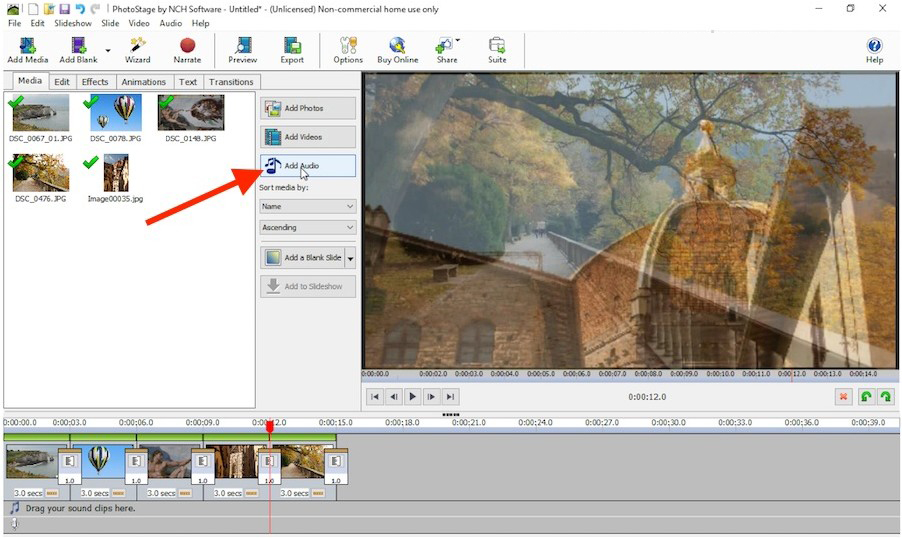
Task: Switch to the Media tab
Action: coord(29,81)
